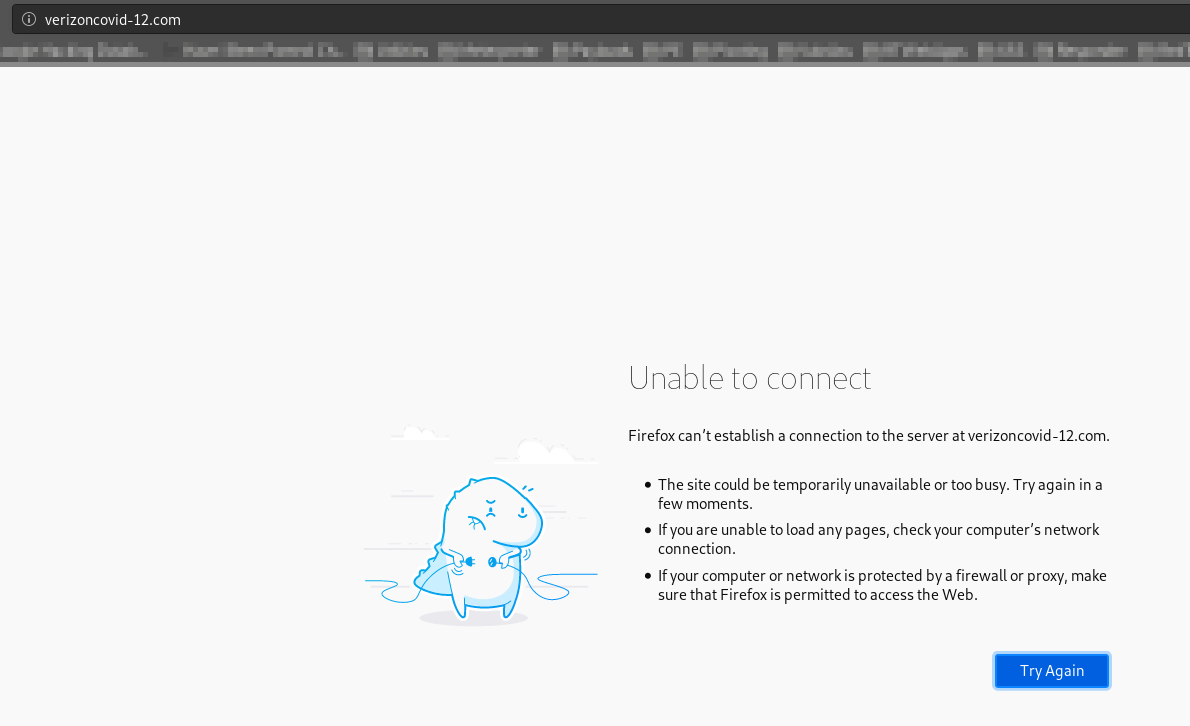The height and width of the screenshot is (726, 1190).
Task: Click the "Firefox can't establish a connection" sentence
Action: 868,435
